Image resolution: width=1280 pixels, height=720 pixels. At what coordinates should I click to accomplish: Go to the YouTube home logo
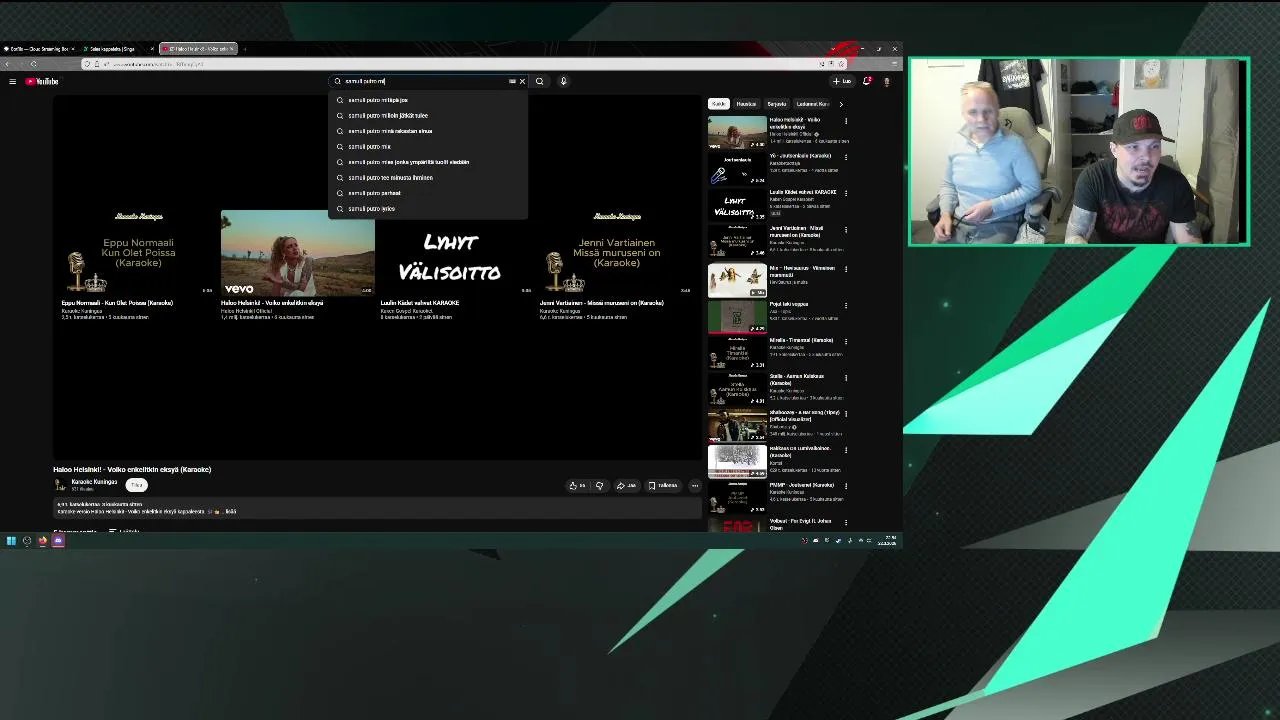(42, 81)
